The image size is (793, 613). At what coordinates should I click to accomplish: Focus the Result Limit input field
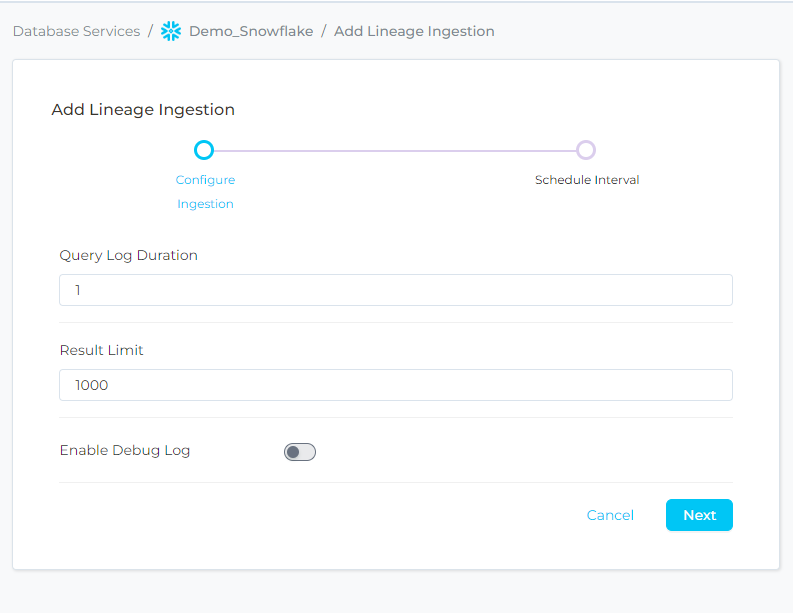coord(396,385)
